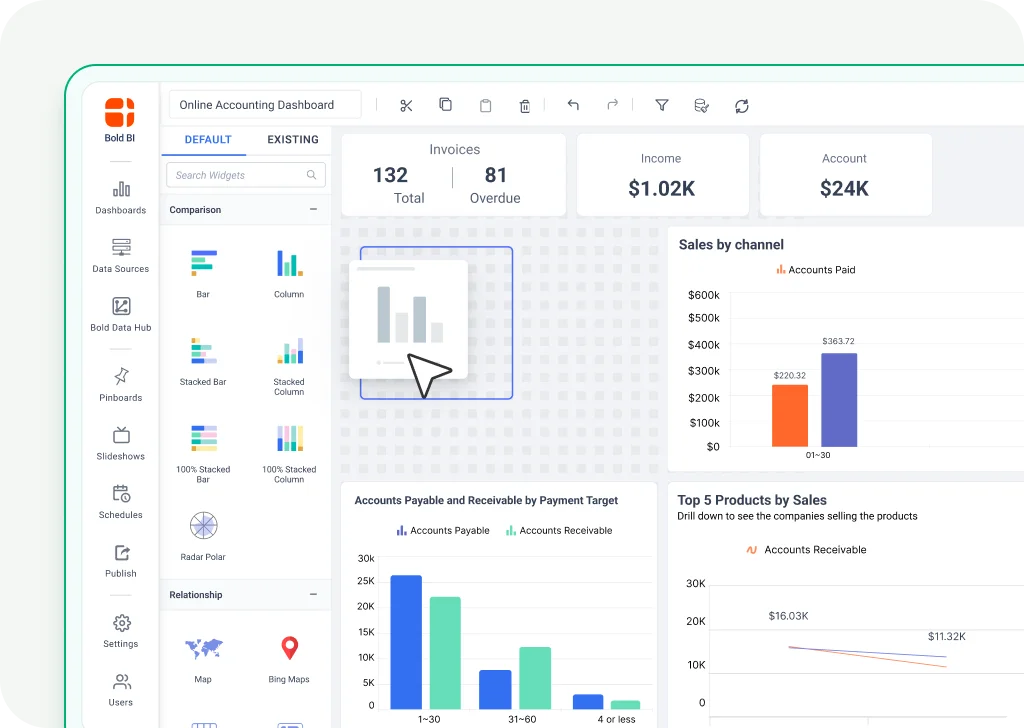Open Schedules section
Image resolution: width=1024 pixels, height=728 pixels.
[121, 502]
